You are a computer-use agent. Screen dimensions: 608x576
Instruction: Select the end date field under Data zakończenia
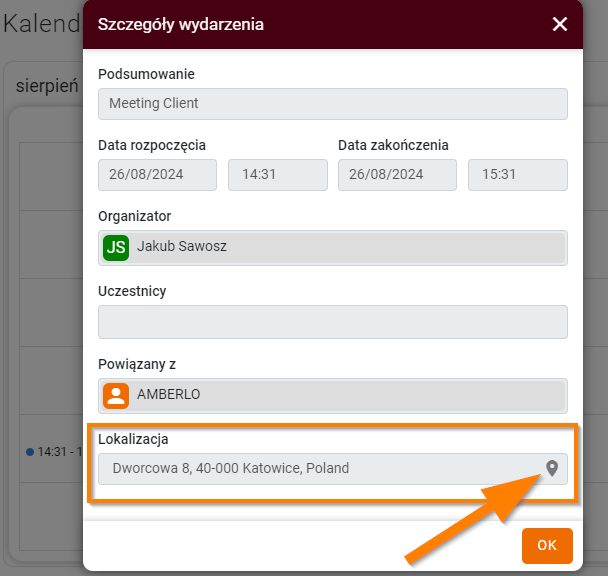click(x=397, y=175)
